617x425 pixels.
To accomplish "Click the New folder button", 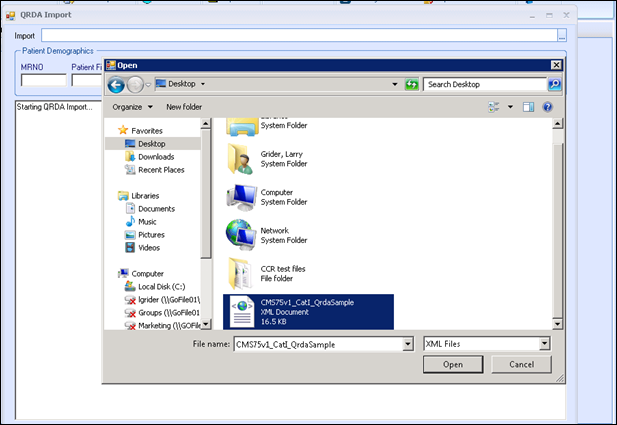I will (x=184, y=106).
